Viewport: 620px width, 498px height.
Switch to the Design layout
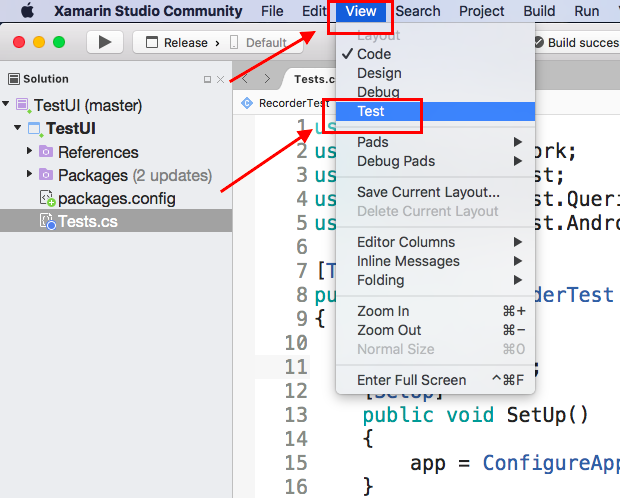(x=435, y=73)
